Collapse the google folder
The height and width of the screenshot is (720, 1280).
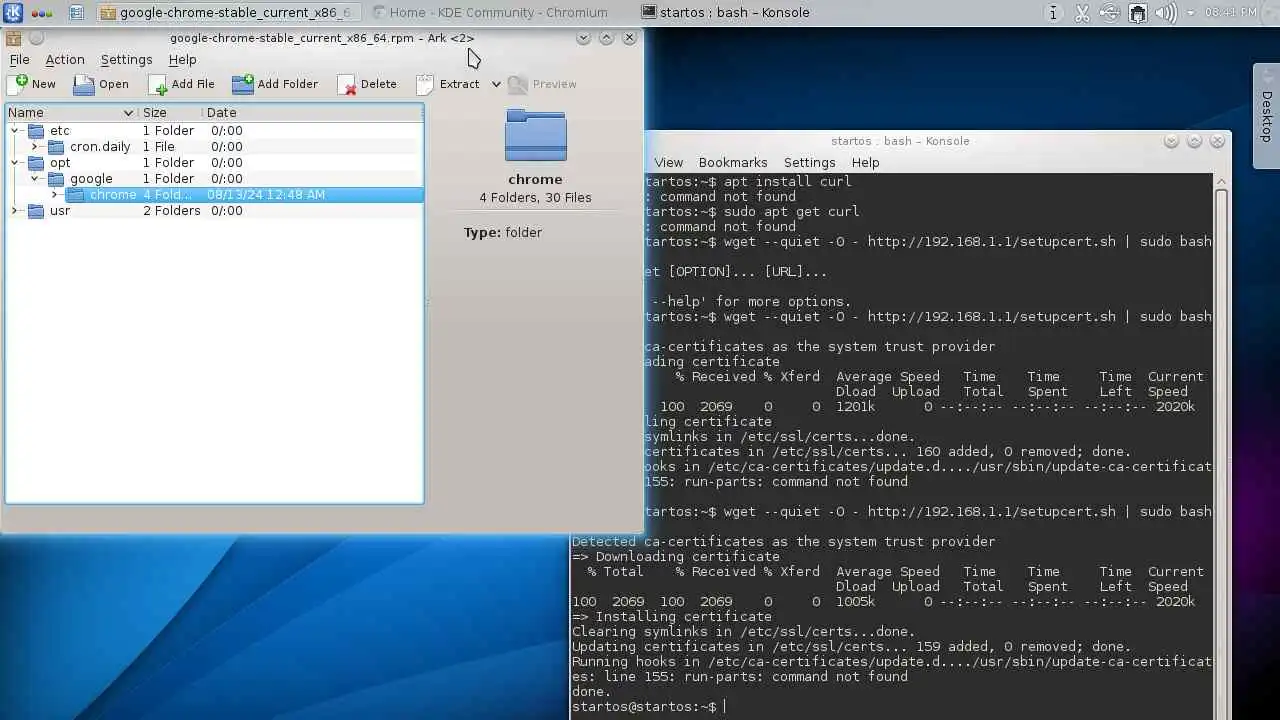(35, 179)
